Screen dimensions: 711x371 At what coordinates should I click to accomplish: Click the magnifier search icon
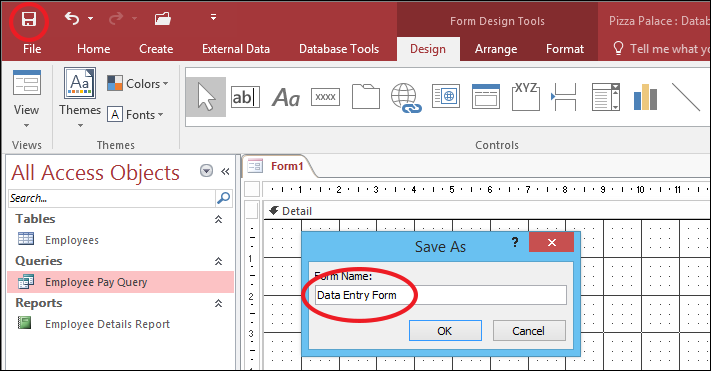point(224,198)
